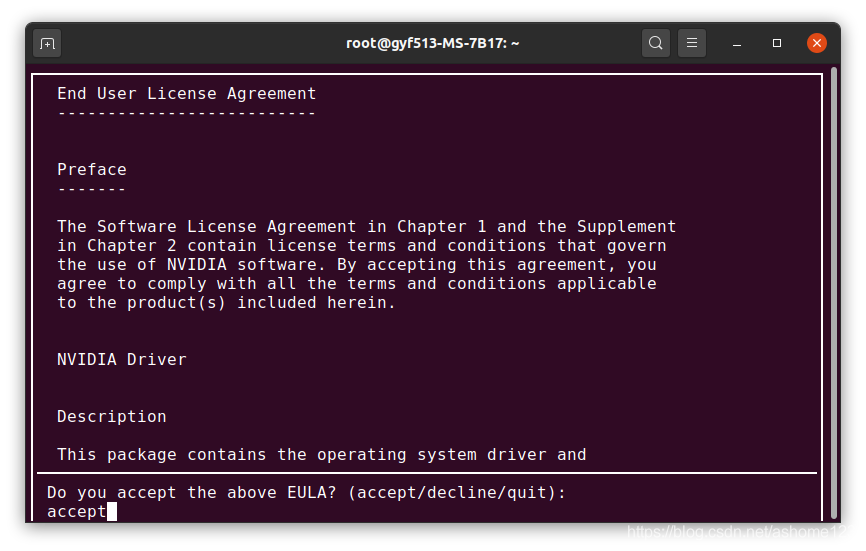Click the line 'This package contains the operating system driver and'

[x=321, y=454]
